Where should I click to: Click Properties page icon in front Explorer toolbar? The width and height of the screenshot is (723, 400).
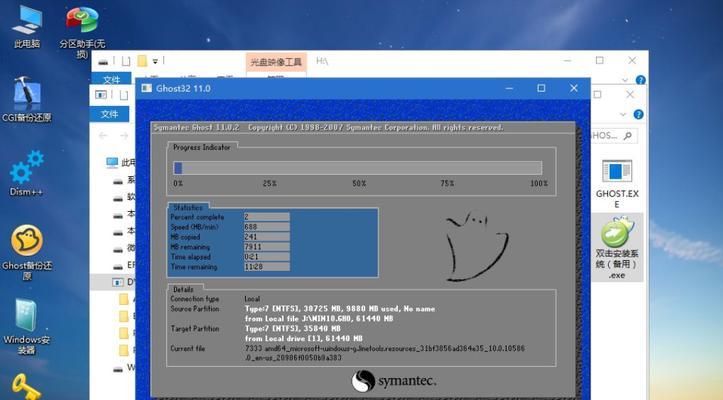[124, 95]
